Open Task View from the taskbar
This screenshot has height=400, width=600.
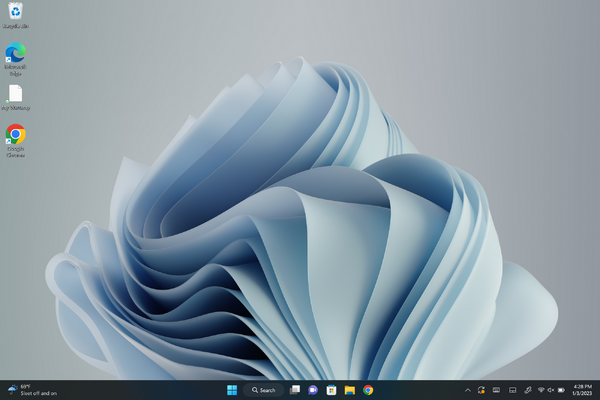[x=295, y=390]
